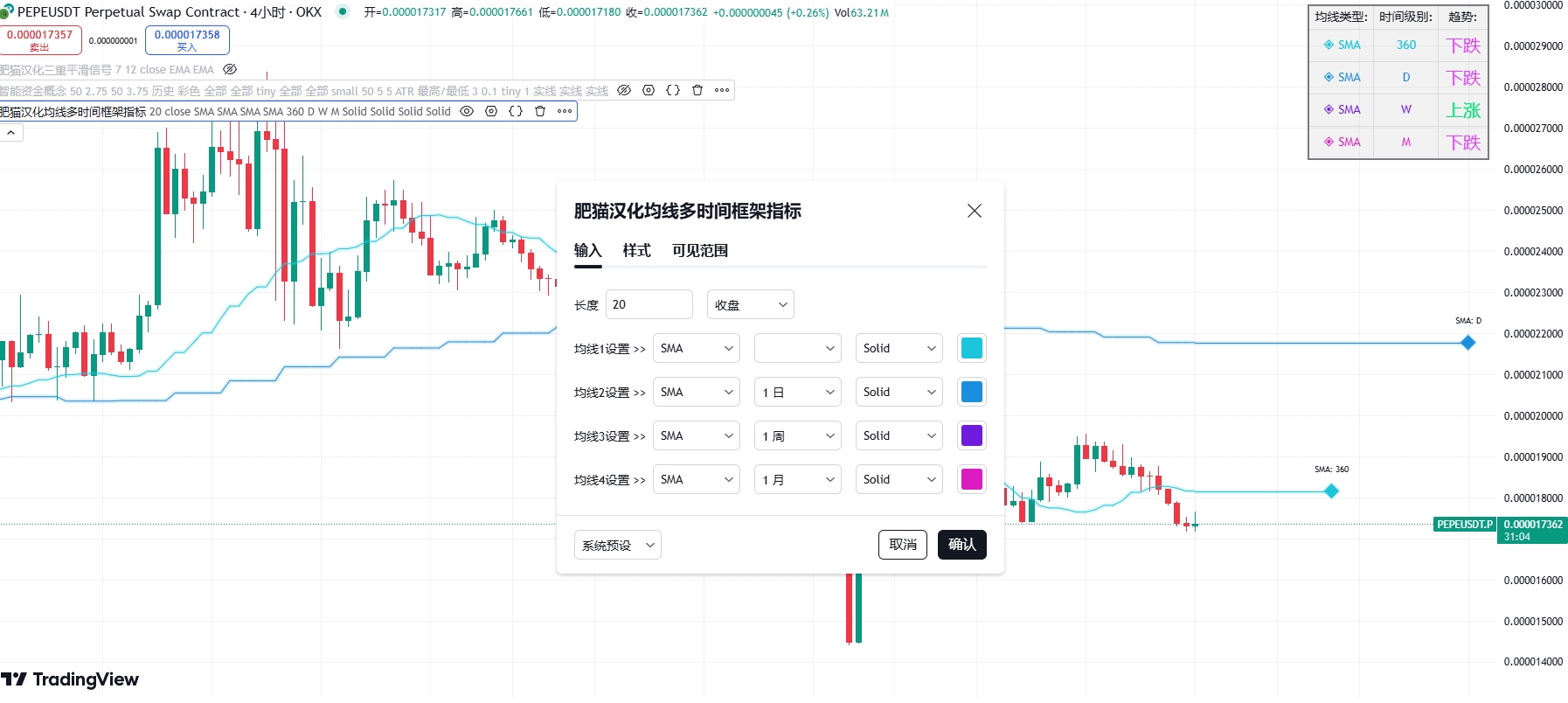Click the 取消 cancel button
The height and width of the screenshot is (703, 1568).
pyautogui.click(x=903, y=545)
